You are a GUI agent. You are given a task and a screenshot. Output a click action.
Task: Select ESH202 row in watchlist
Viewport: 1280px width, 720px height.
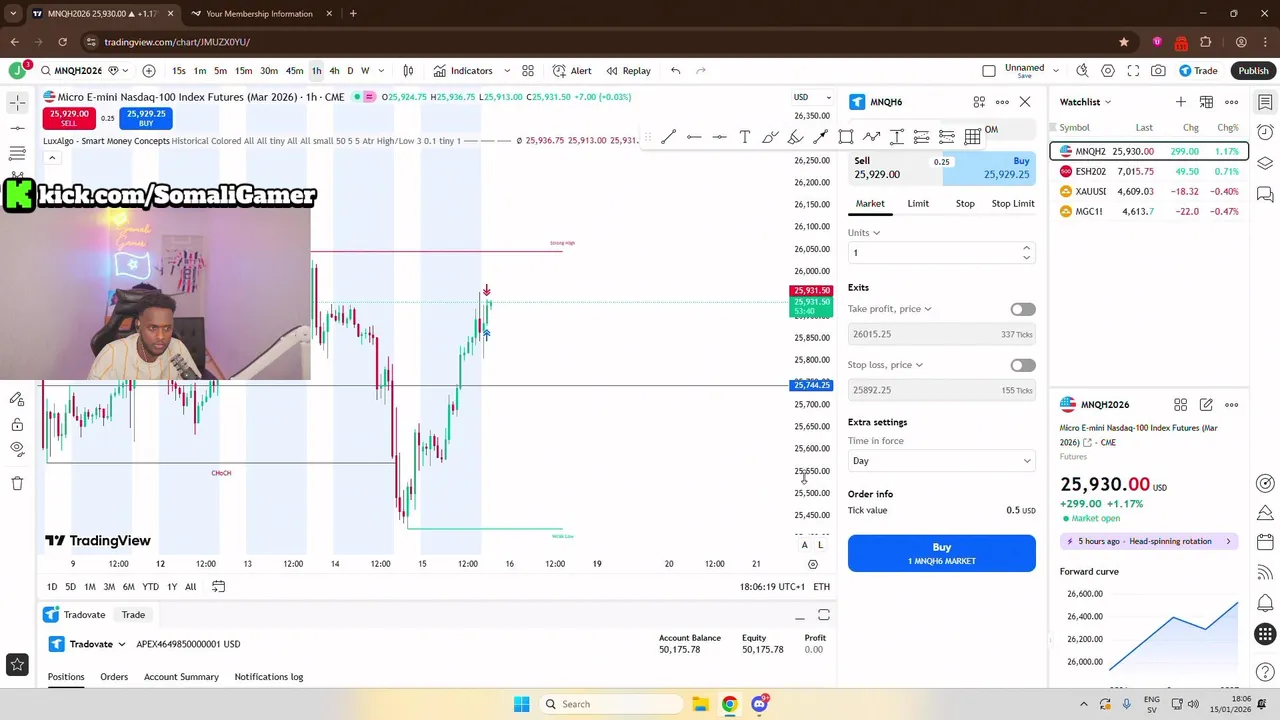tap(1149, 172)
